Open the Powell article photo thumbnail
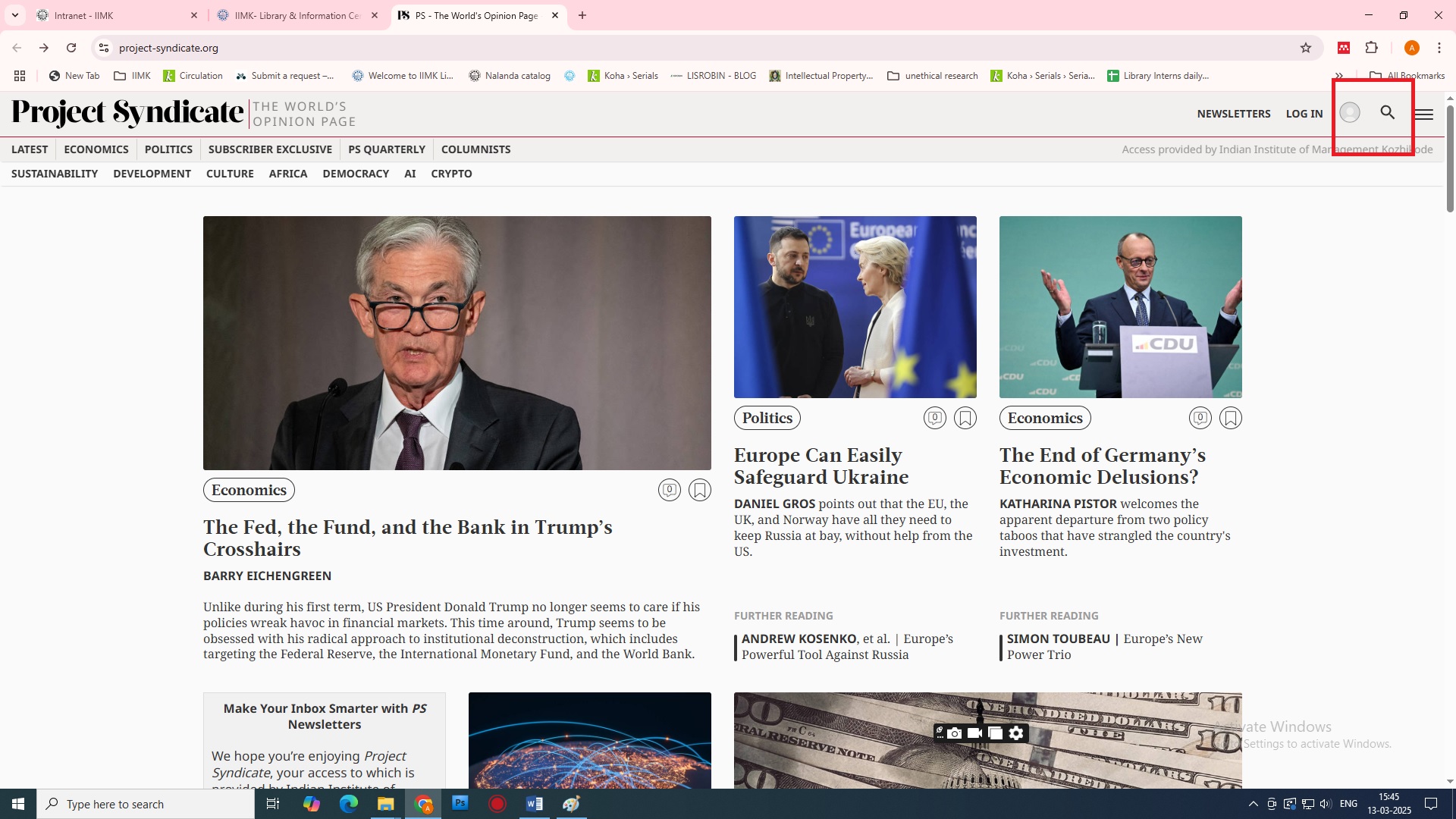Image resolution: width=1456 pixels, height=819 pixels. (457, 343)
